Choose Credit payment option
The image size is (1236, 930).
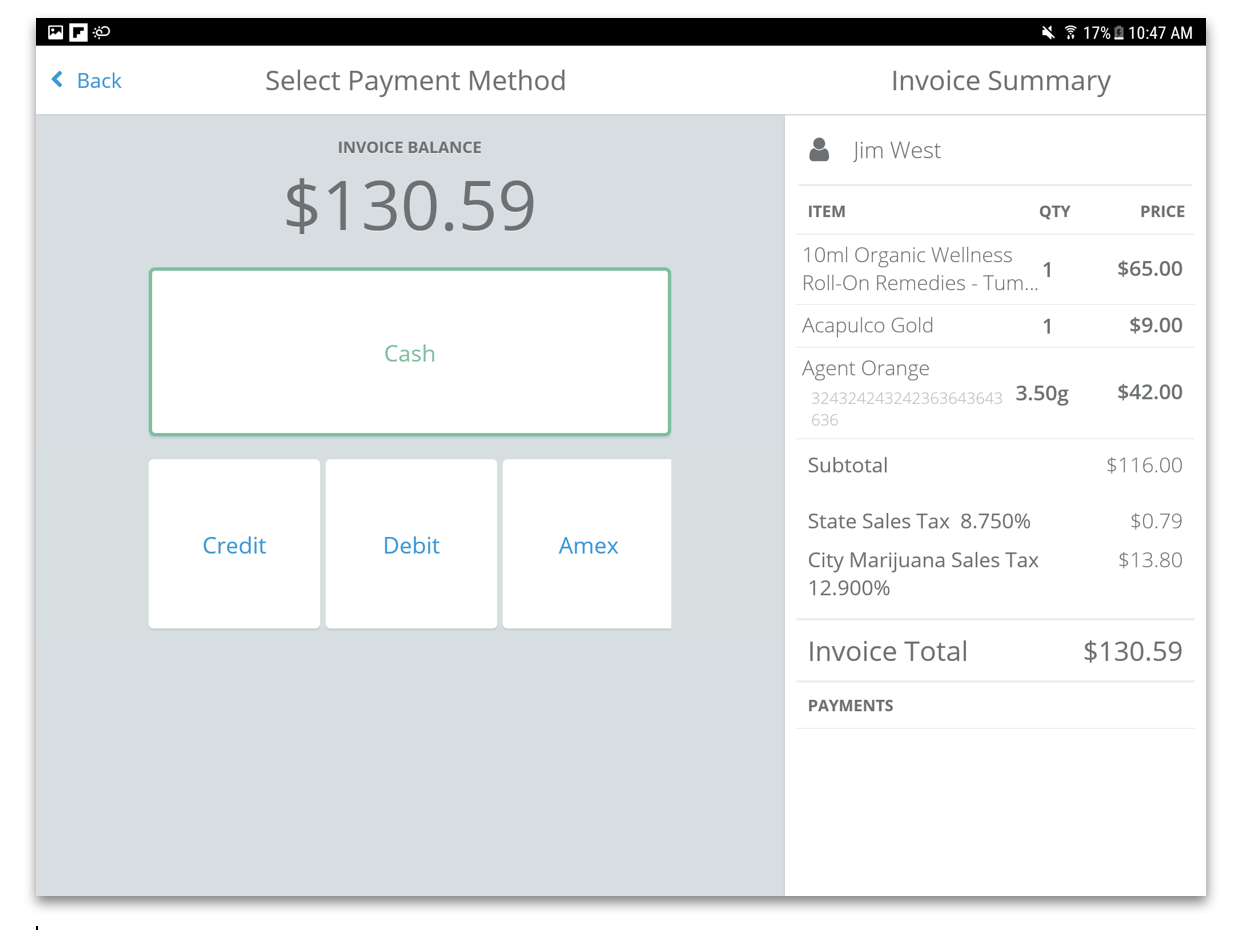tap(234, 545)
